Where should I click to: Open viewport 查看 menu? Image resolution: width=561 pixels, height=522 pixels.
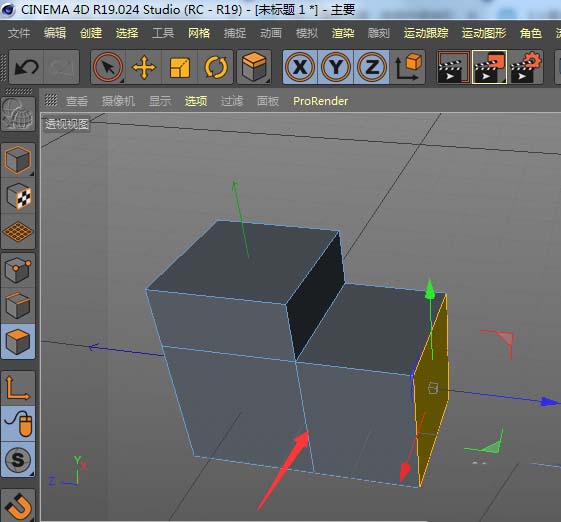pyautogui.click(x=77, y=101)
